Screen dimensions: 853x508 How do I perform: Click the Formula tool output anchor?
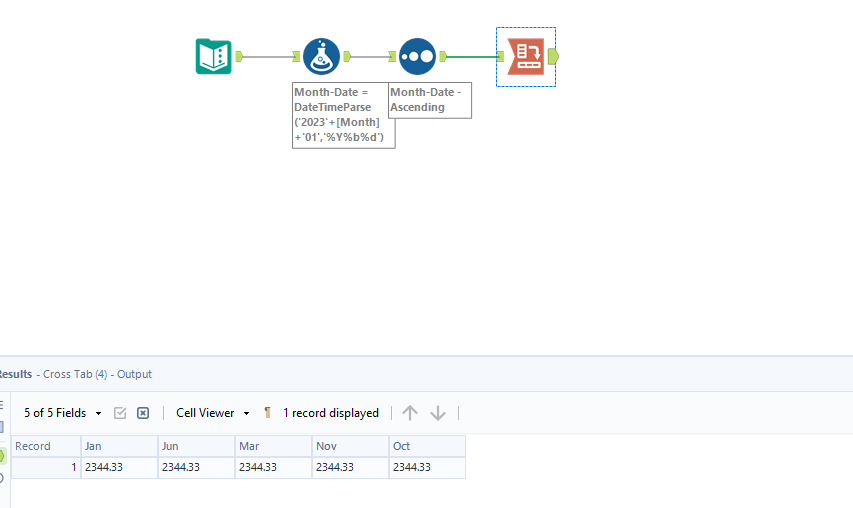[x=347, y=57]
